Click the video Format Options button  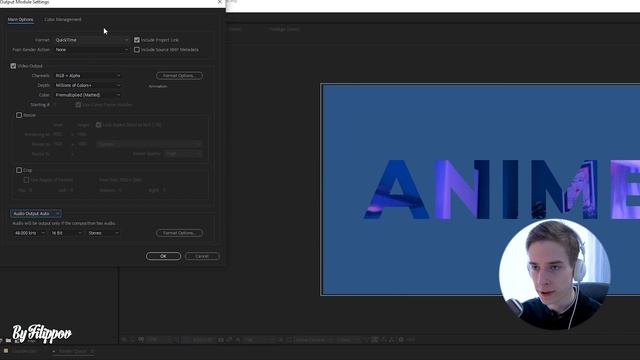tap(179, 76)
